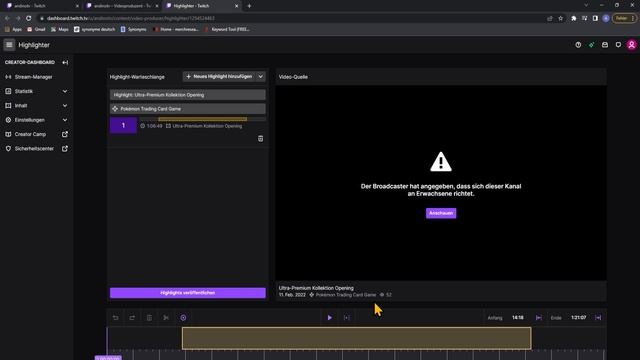Collapse the Creator Dashboard sidebar
This screenshot has width=640, height=360.
pyautogui.click(x=65, y=62)
